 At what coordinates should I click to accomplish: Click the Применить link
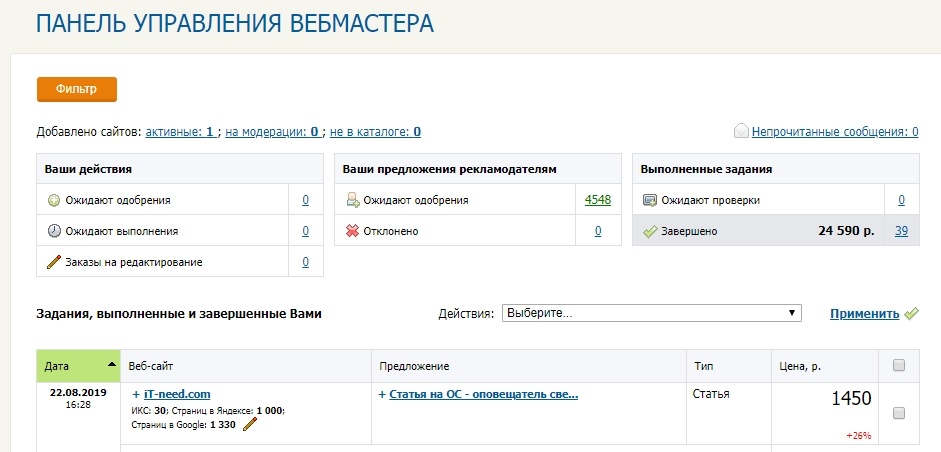point(864,313)
